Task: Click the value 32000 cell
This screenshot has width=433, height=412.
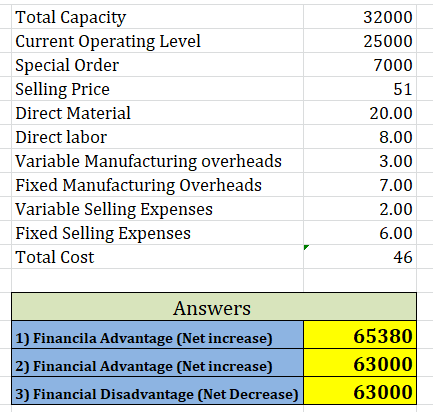Action: coord(360,17)
